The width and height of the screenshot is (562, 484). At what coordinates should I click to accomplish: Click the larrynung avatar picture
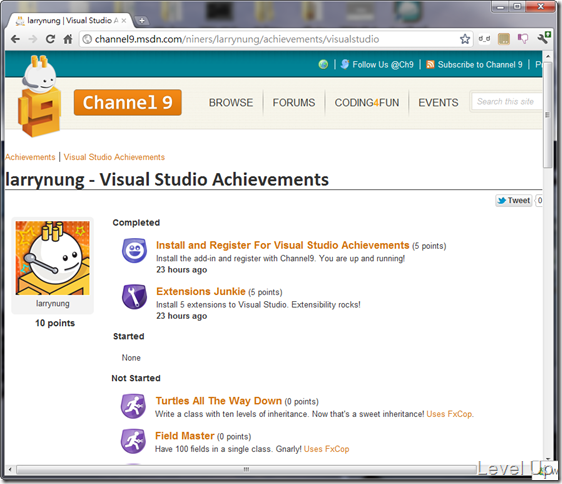pos(52,258)
